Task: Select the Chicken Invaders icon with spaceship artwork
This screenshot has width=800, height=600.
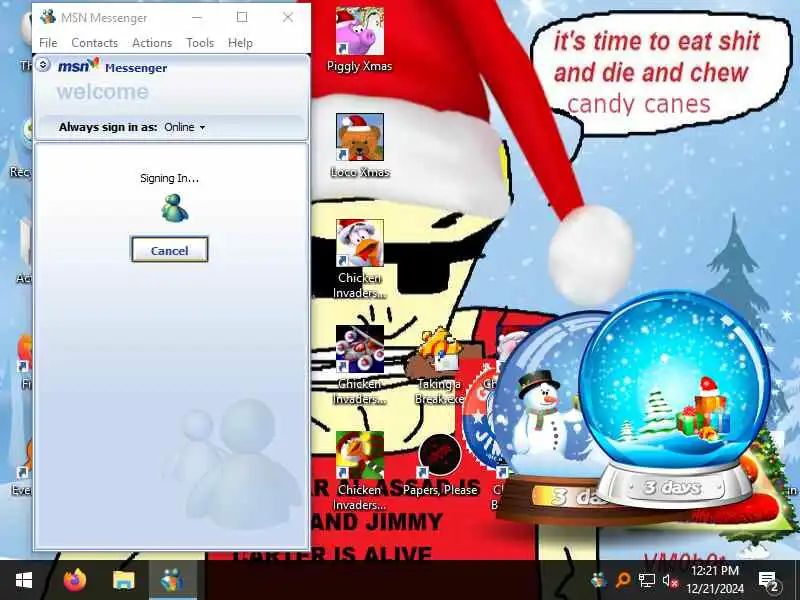Action: [360, 365]
